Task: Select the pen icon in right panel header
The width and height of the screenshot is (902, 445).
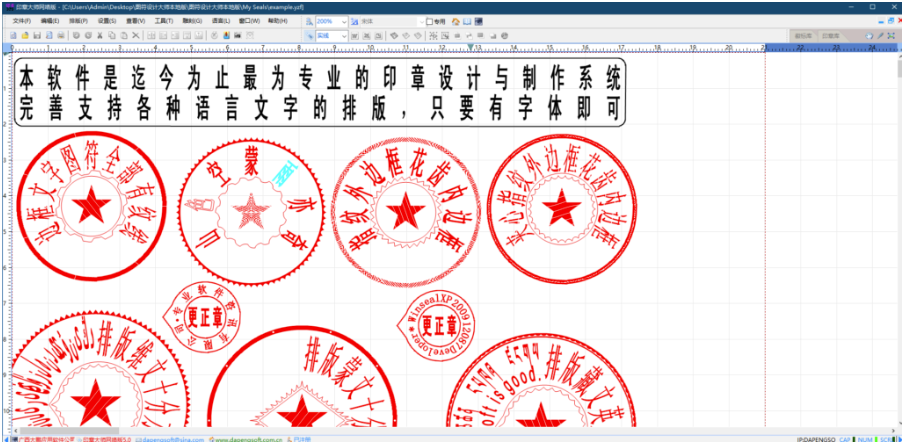Action: (880, 36)
